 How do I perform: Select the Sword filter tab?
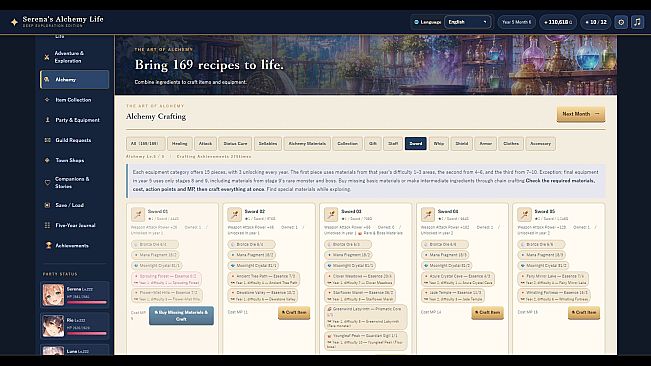[x=416, y=144]
